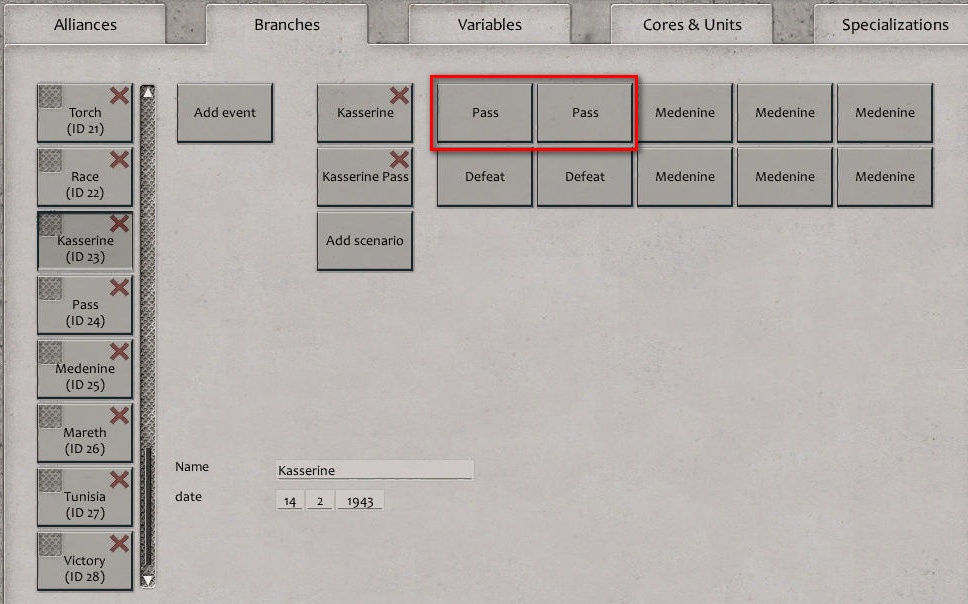
Task: Select the Tunisia scenario in the left list
Action: 83,496
